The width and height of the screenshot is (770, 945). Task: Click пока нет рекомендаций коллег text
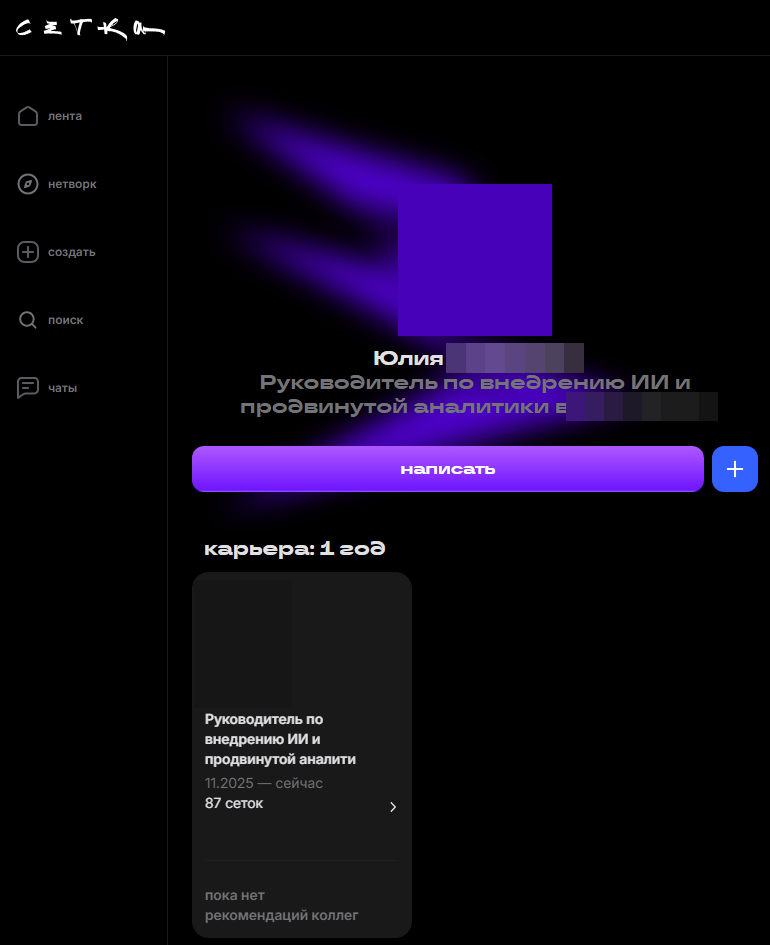[281, 905]
